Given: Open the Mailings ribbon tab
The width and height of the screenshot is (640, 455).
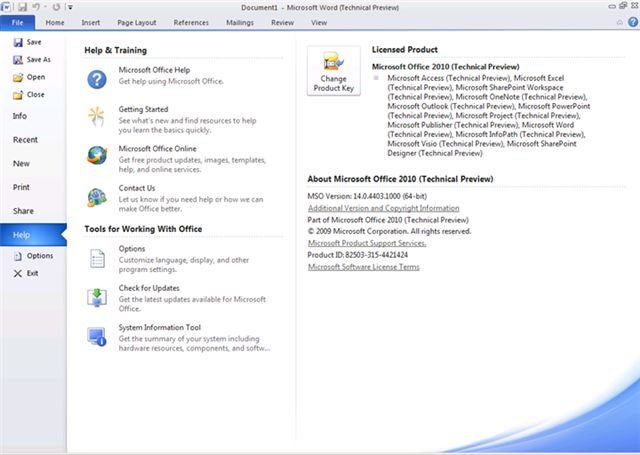Looking at the screenshot, I should click(240, 22).
